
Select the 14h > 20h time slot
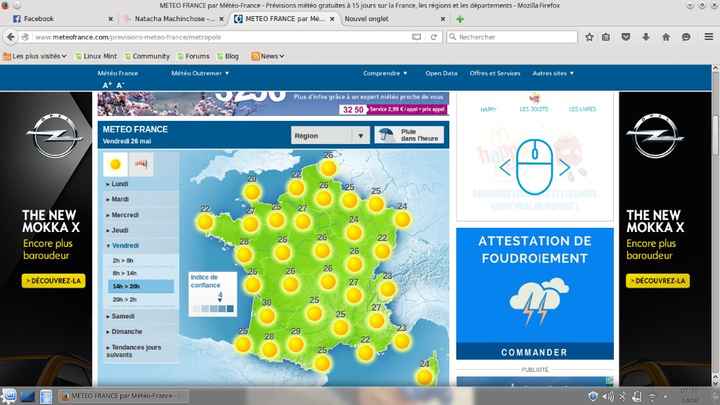click(x=141, y=286)
